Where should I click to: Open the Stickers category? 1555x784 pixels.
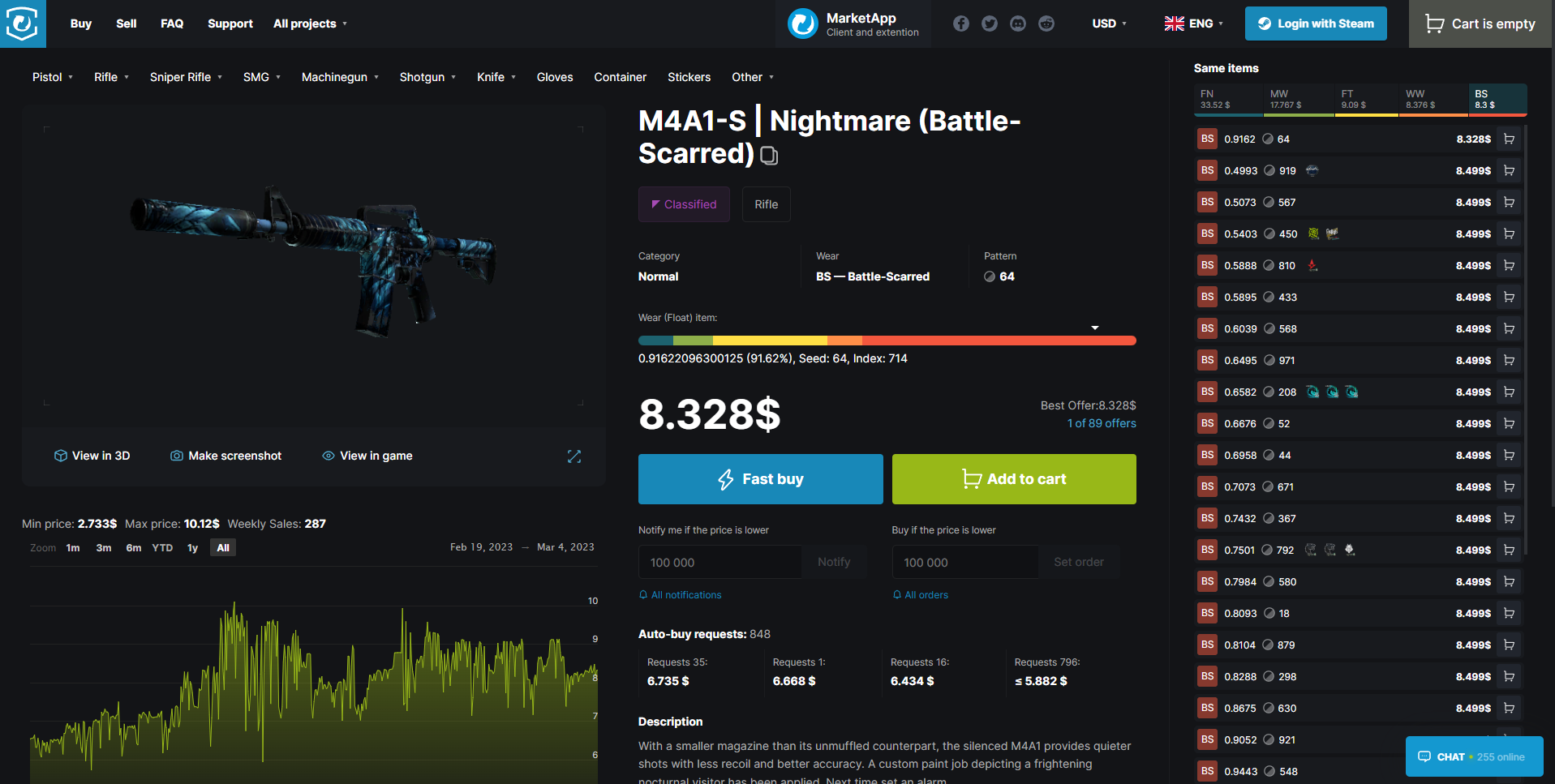pos(689,77)
